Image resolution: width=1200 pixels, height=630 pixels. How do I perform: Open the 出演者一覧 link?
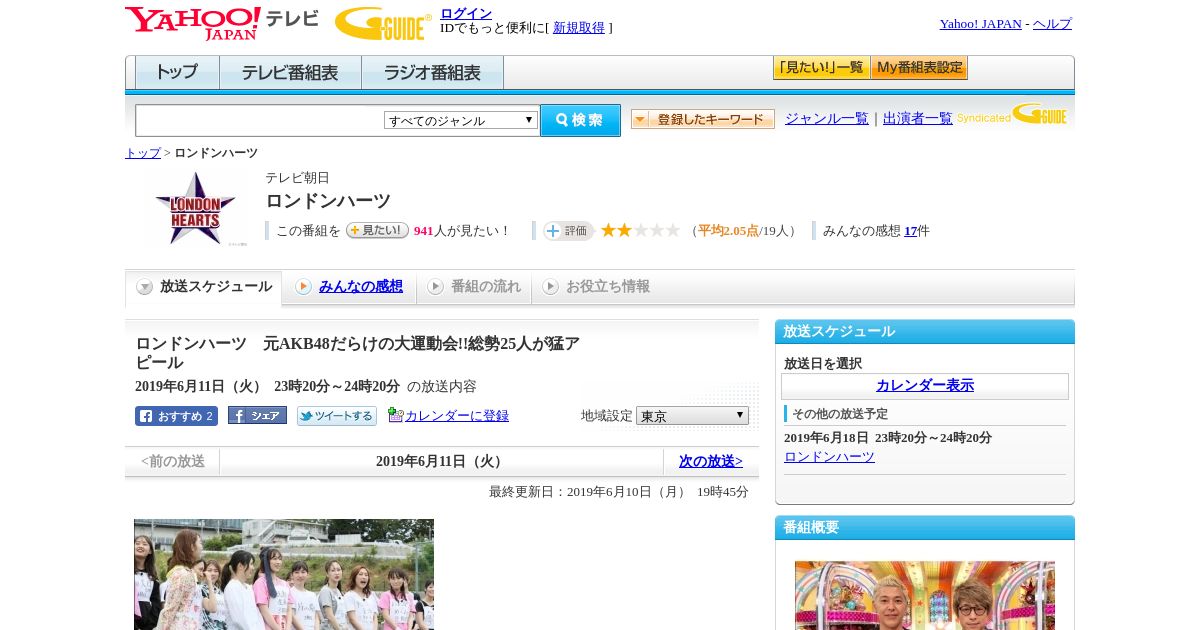[918, 118]
